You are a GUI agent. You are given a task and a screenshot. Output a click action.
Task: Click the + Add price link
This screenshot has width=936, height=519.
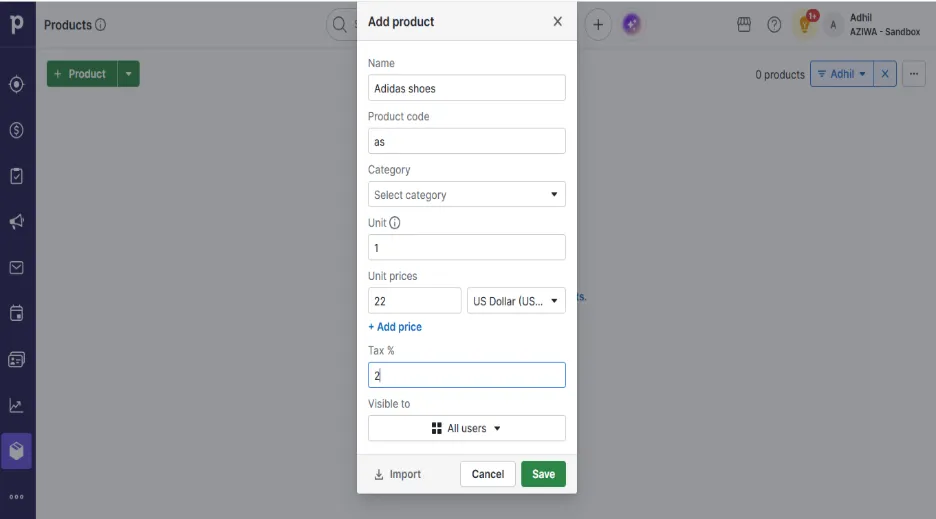pyautogui.click(x=395, y=327)
